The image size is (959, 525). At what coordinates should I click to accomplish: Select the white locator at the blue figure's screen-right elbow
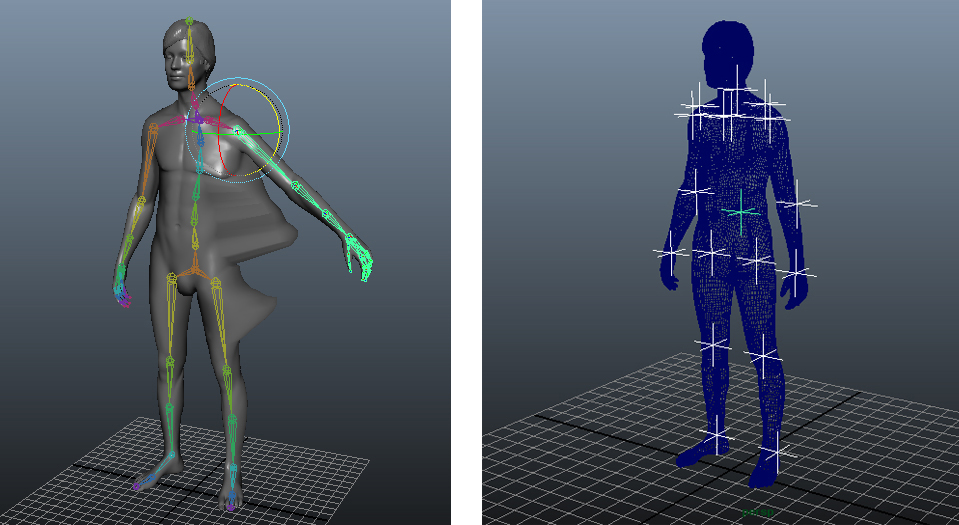click(x=797, y=203)
